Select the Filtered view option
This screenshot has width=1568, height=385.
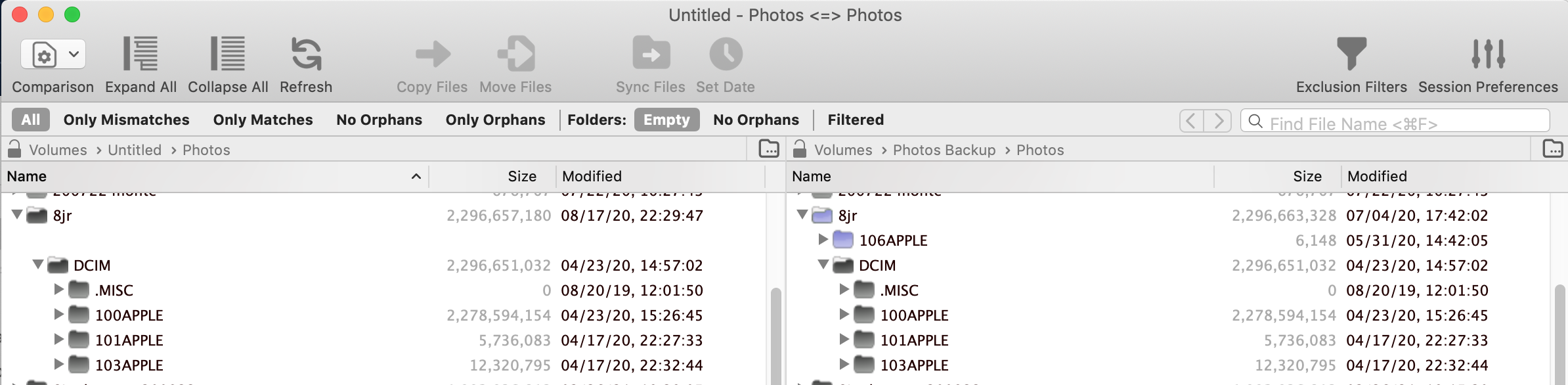856,120
